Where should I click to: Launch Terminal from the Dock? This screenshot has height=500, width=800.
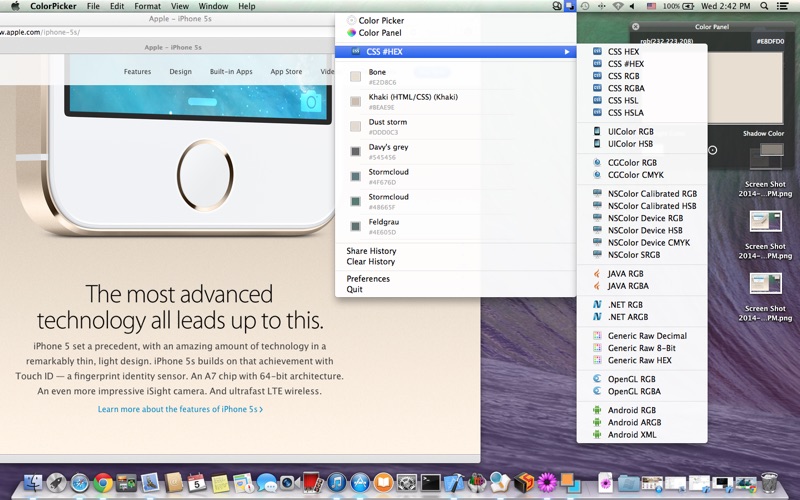430,482
